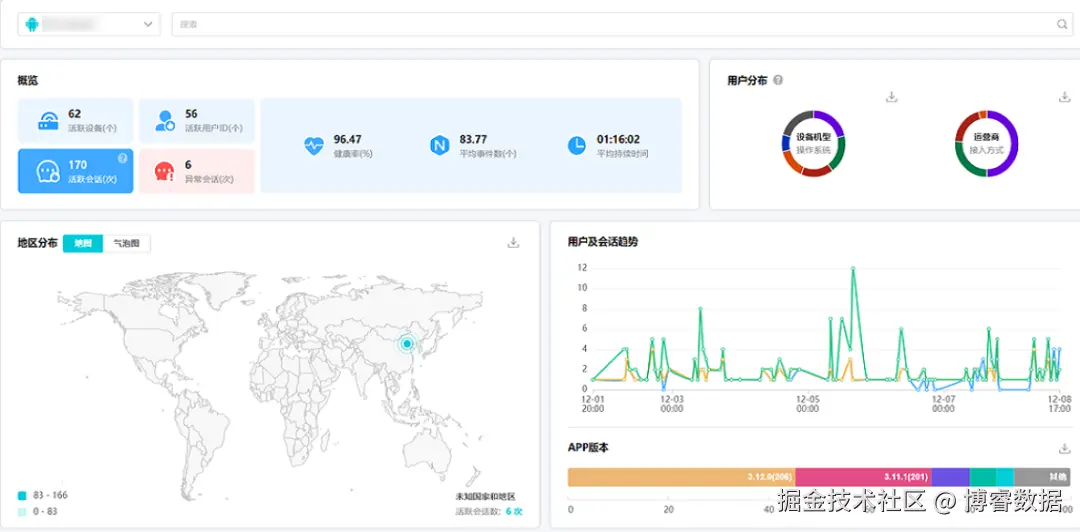This screenshot has height=532, width=1080.
Task: Click the red alert chat icon
Action: [x=165, y=172]
